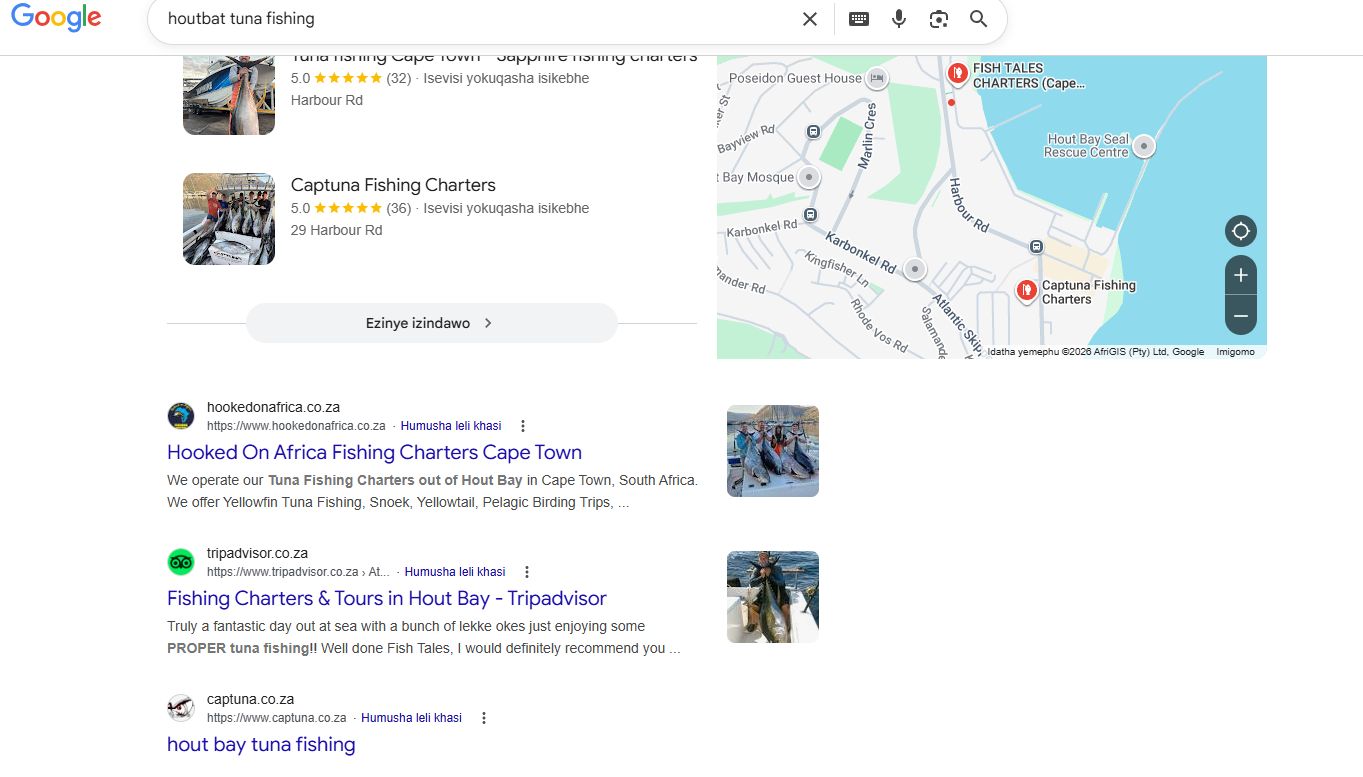This screenshot has height=777, width=1363.
Task: Open the Tripadvisor result thumbnail
Action: coord(773,597)
